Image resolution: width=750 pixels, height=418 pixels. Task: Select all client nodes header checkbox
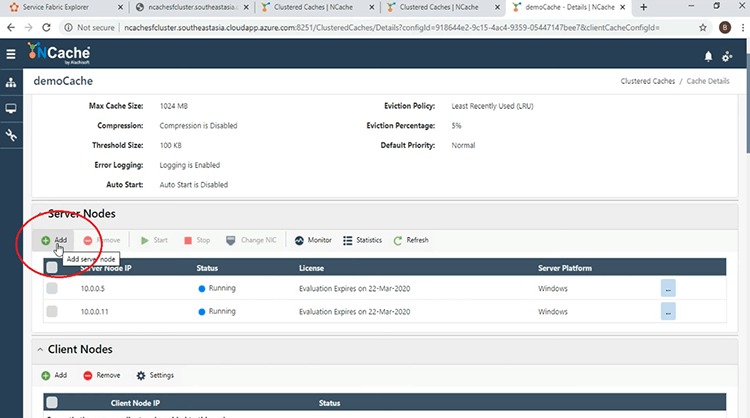click(52, 403)
